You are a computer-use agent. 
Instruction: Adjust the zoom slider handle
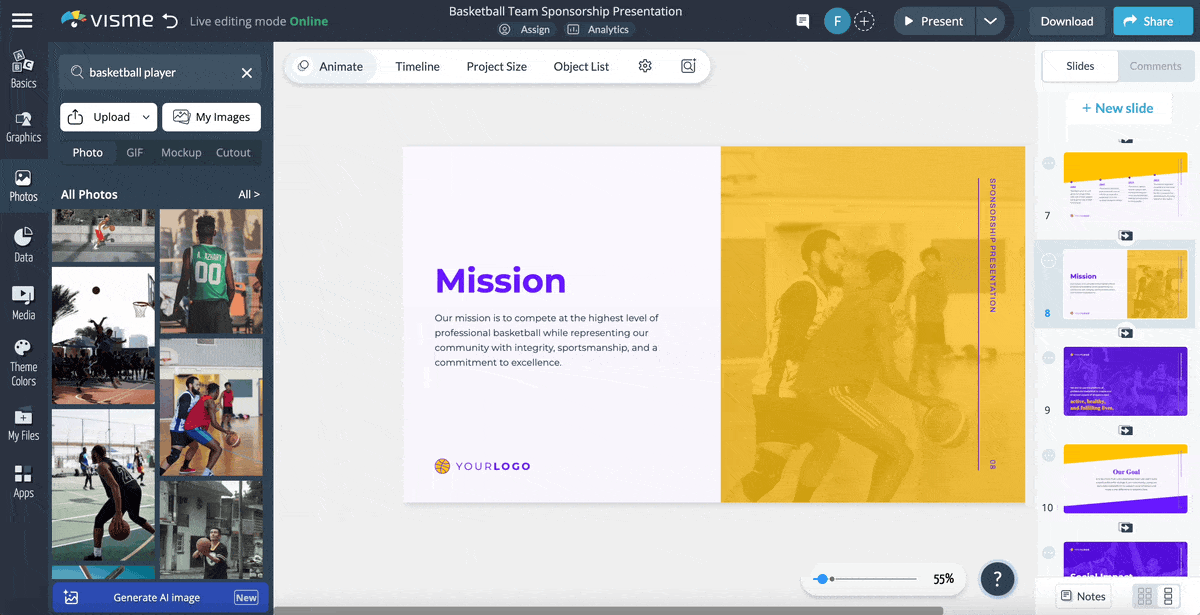coord(822,579)
